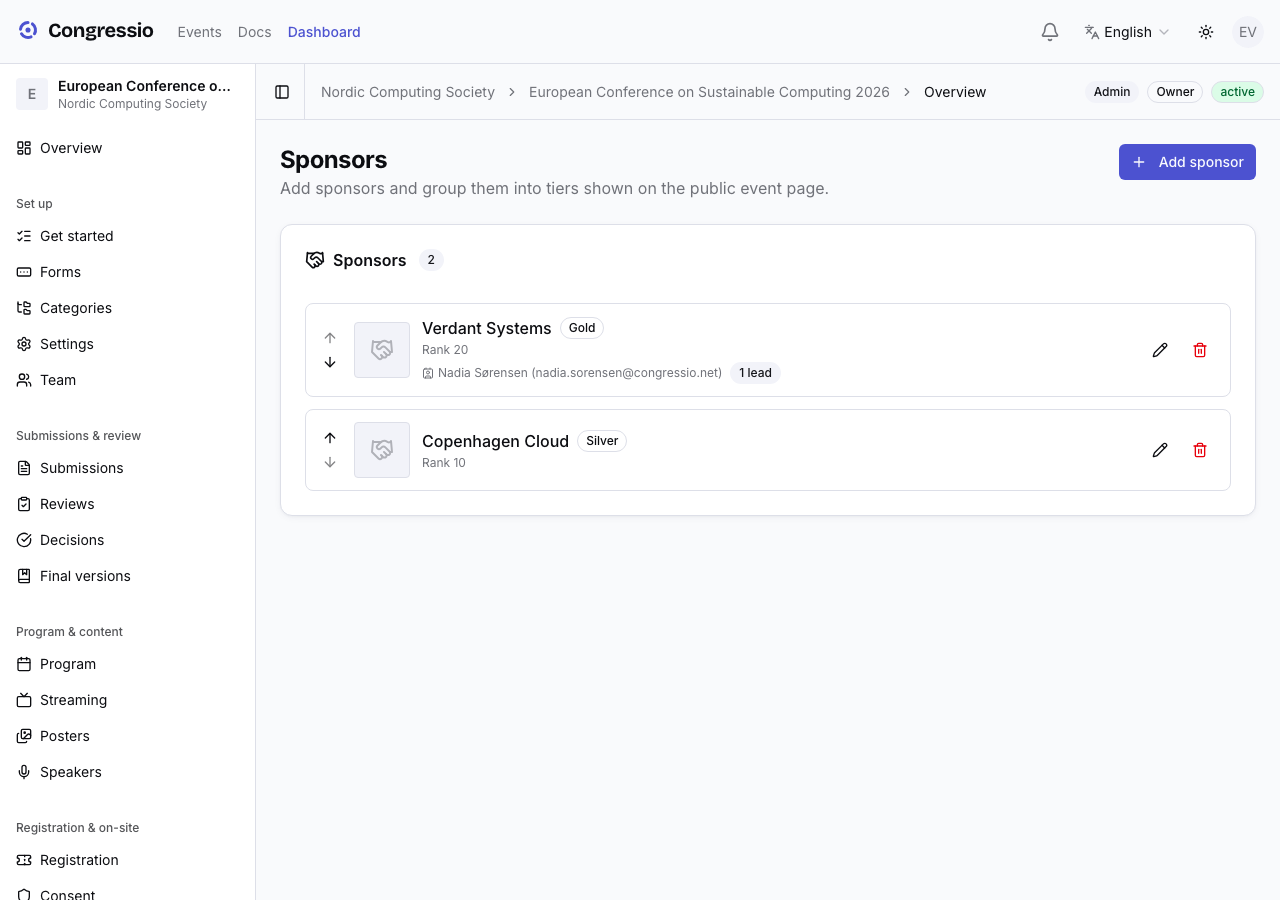Open Decisions in sidebar
Viewport: 1280px width, 900px height.
click(128, 540)
